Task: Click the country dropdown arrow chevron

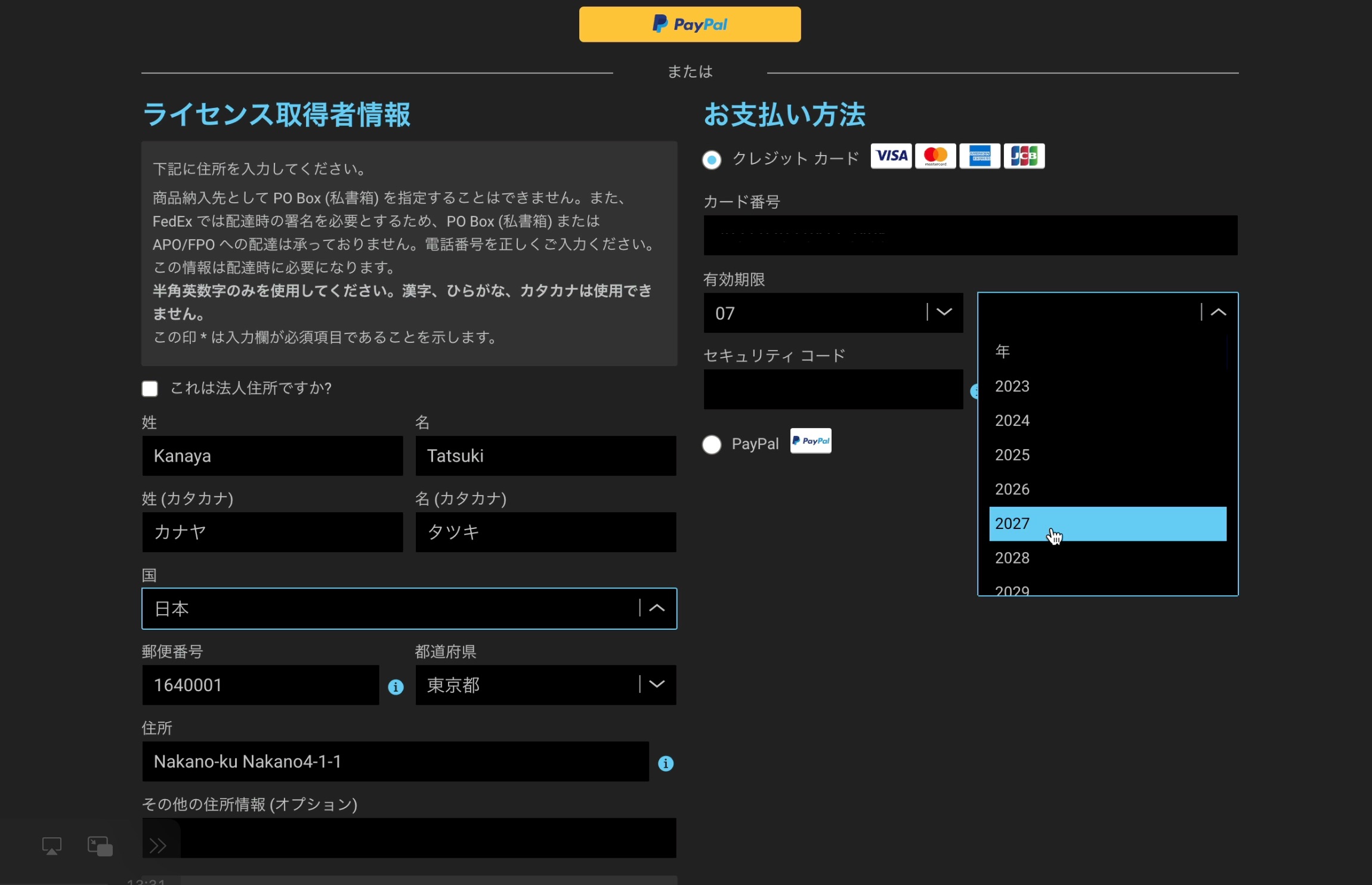Action: [x=657, y=608]
